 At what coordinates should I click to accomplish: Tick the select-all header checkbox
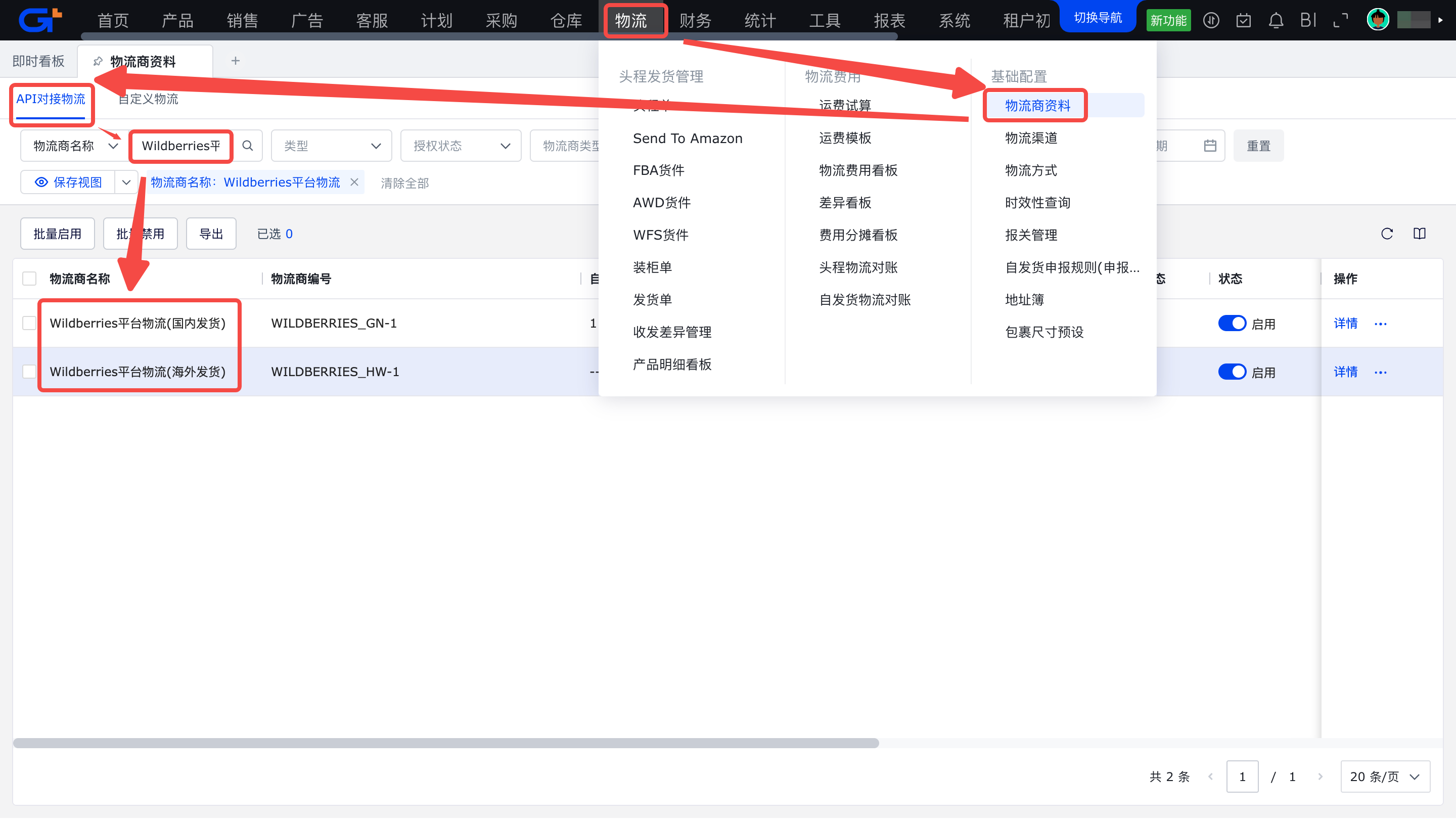point(29,279)
